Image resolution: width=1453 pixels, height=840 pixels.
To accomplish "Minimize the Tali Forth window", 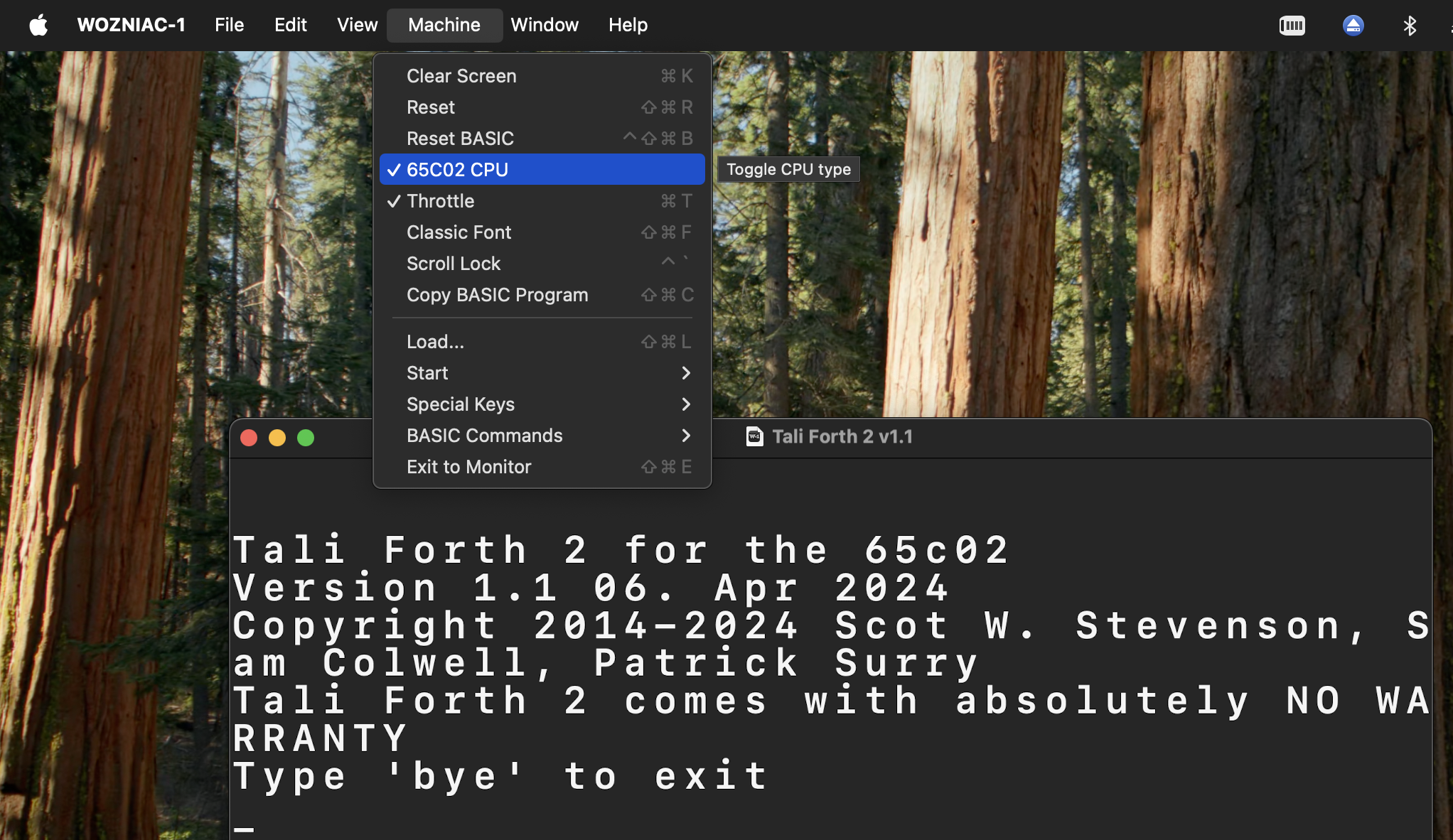I will pyautogui.click(x=277, y=438).
